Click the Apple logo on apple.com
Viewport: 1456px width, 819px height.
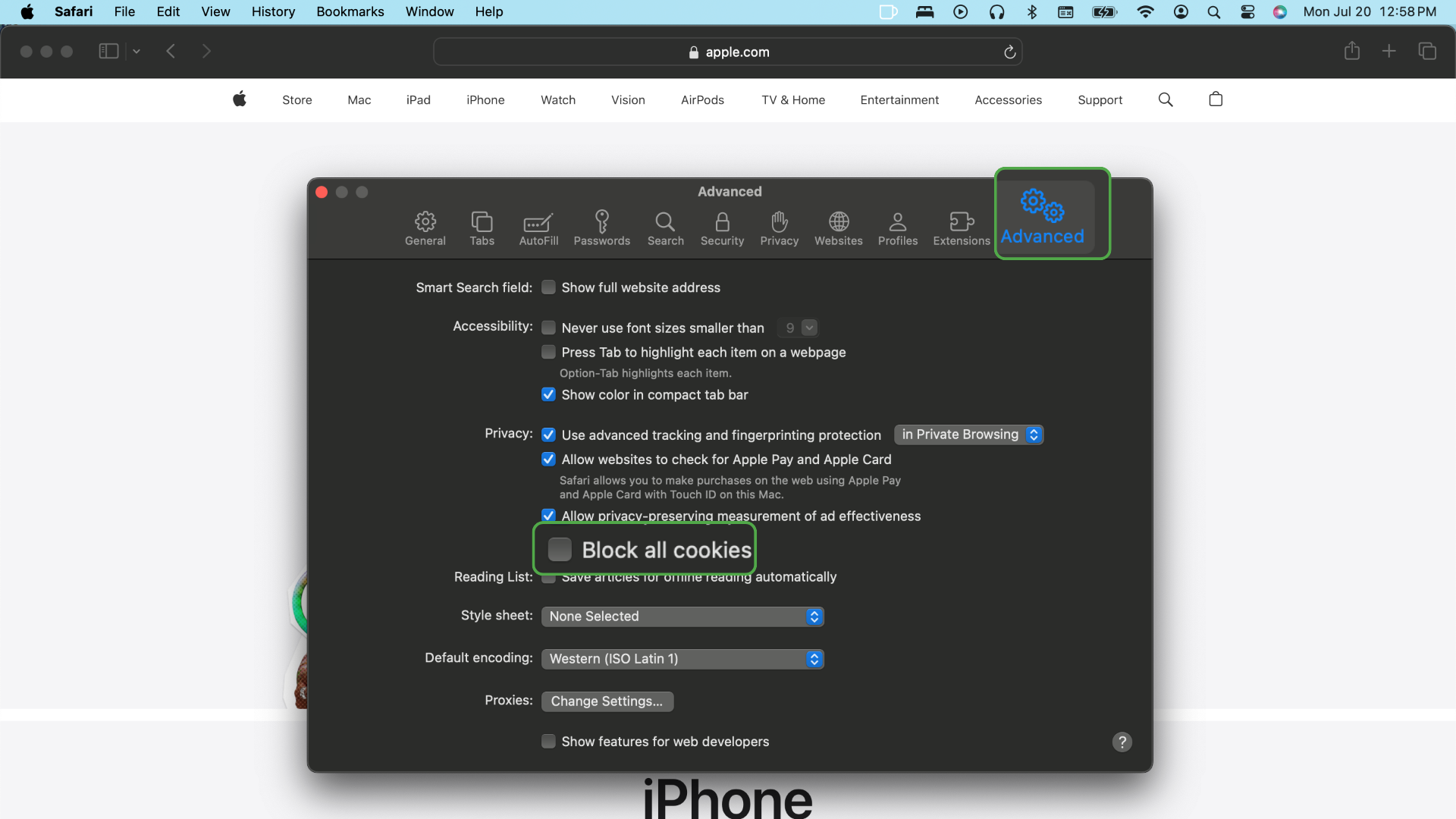240,99
